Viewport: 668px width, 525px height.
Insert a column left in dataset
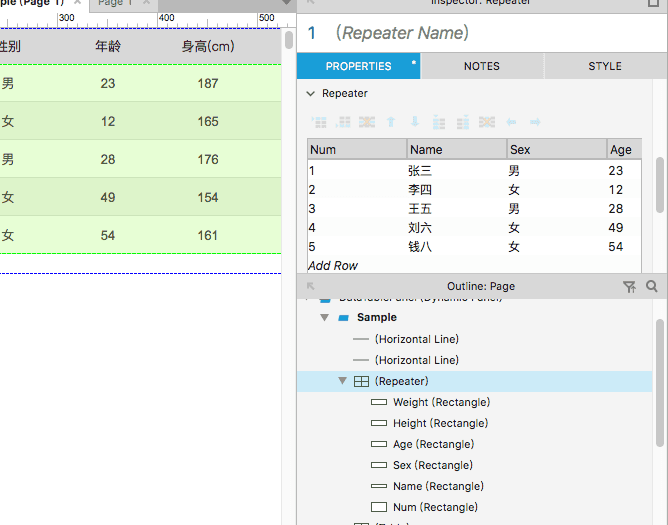[439, 122]
